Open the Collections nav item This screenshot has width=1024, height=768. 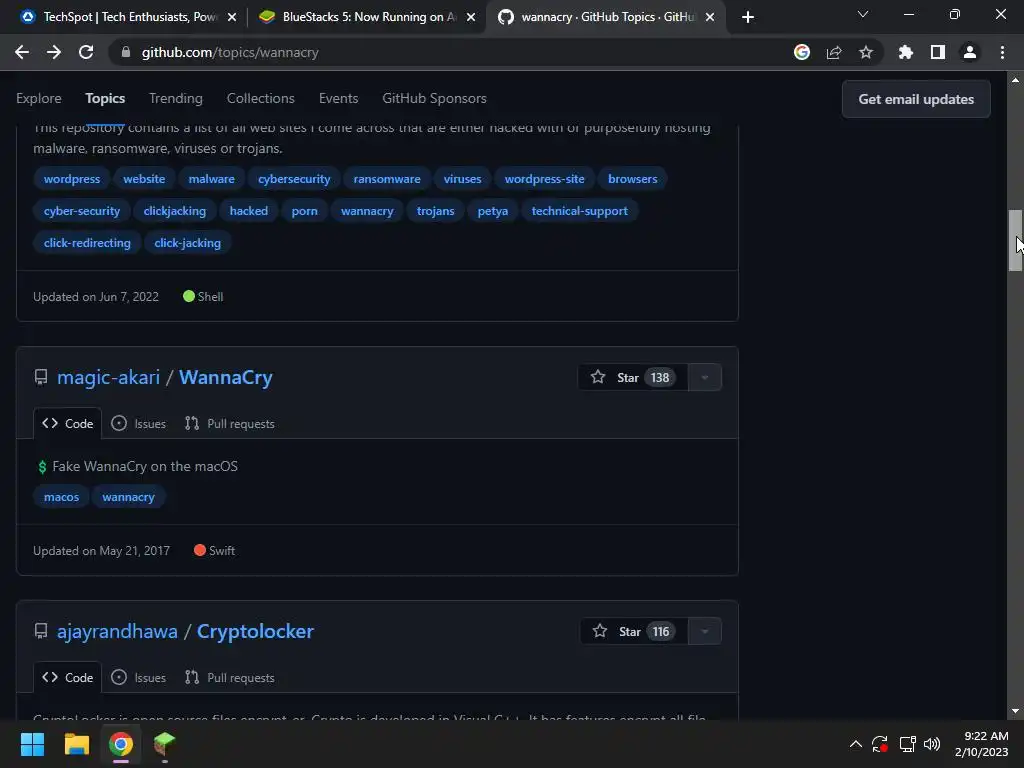(x=261, y=98)
